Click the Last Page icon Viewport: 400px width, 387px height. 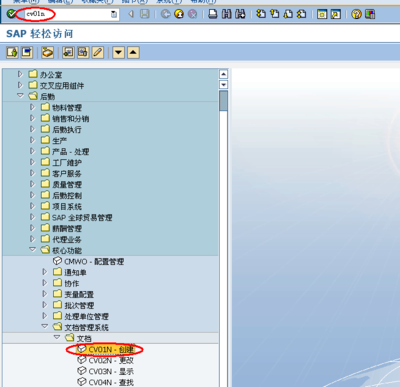point(301,14)
